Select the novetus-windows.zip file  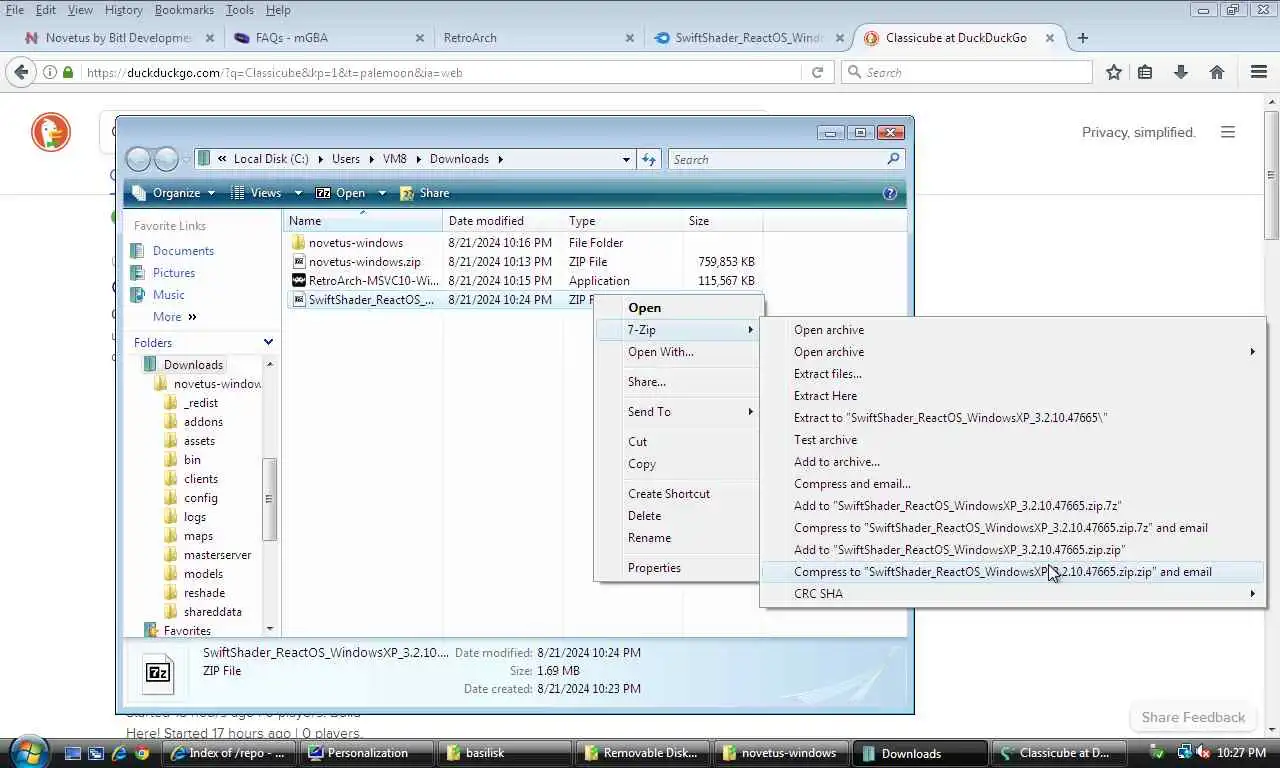364,262
